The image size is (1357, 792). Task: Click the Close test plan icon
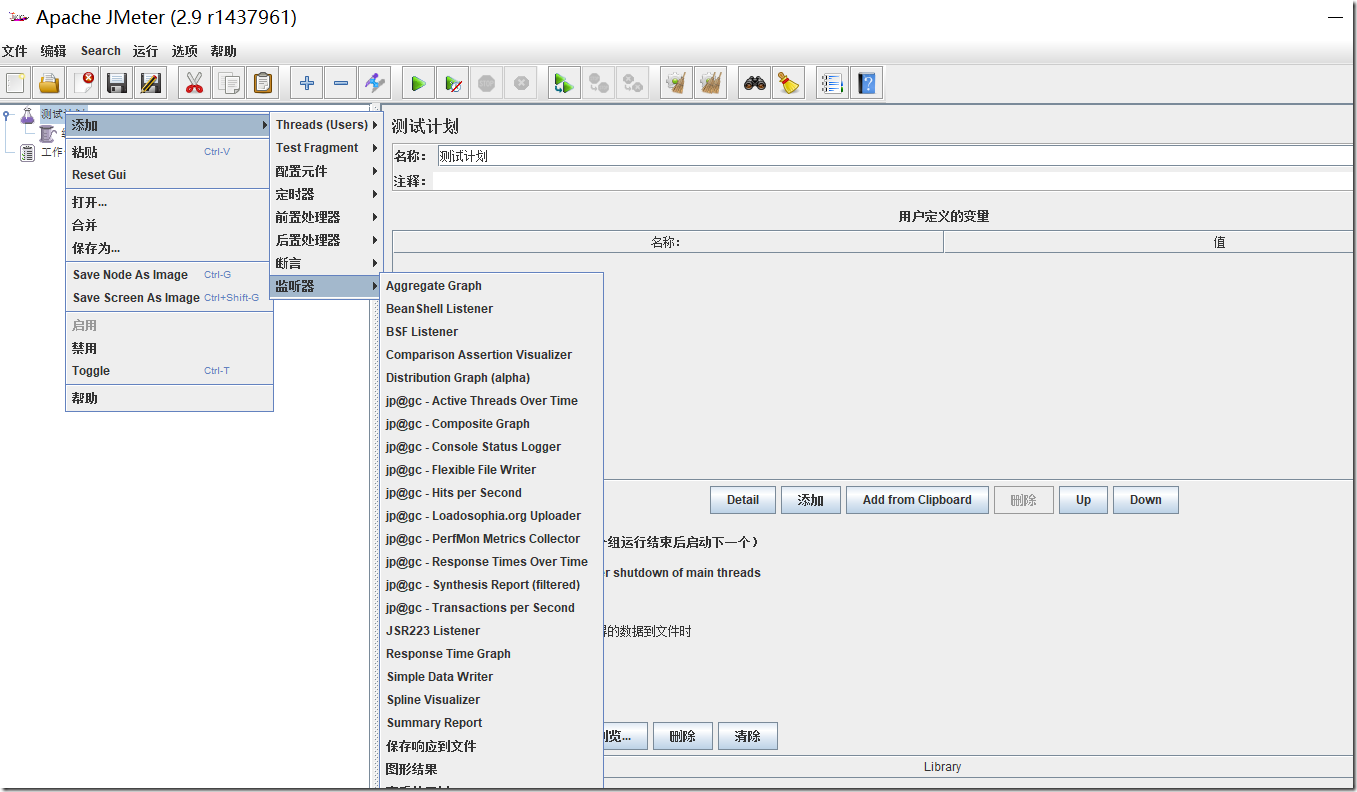[83, 83]
